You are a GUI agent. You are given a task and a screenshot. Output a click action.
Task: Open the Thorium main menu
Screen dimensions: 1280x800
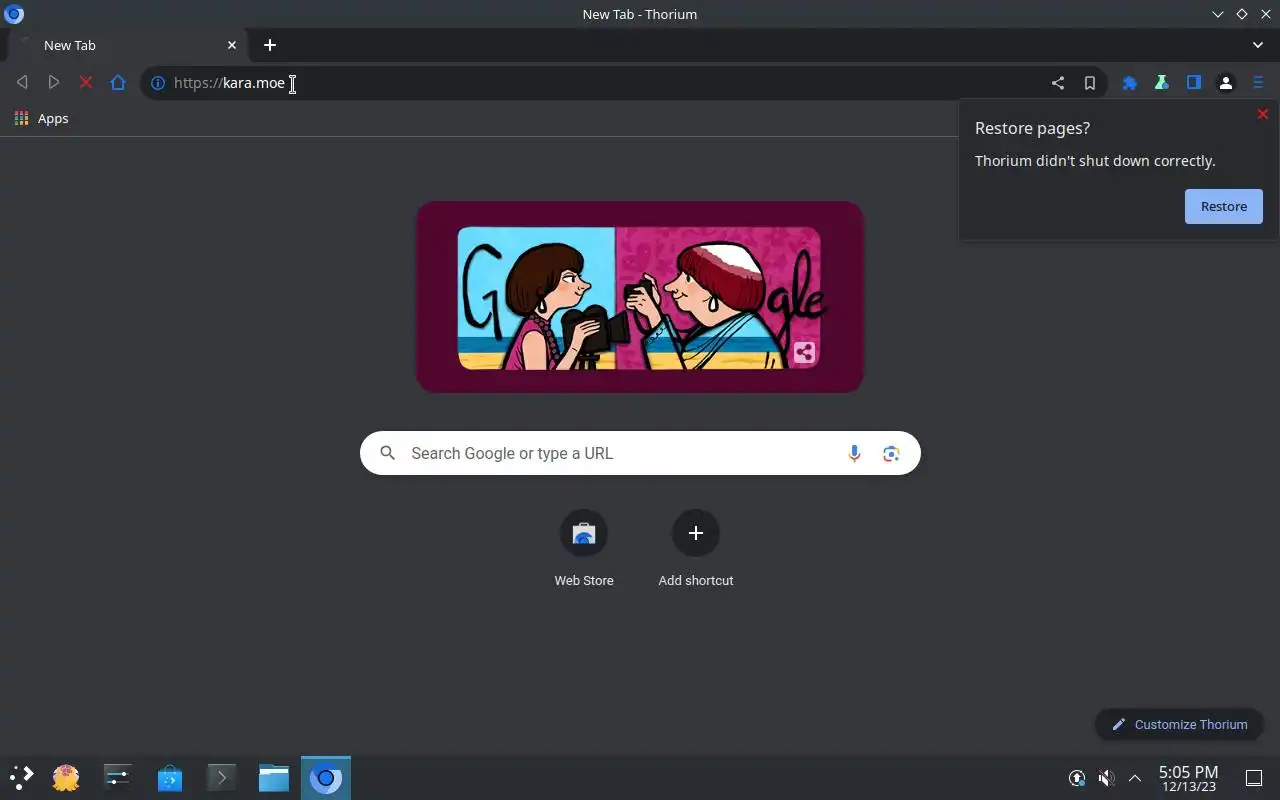[1258, 83]
